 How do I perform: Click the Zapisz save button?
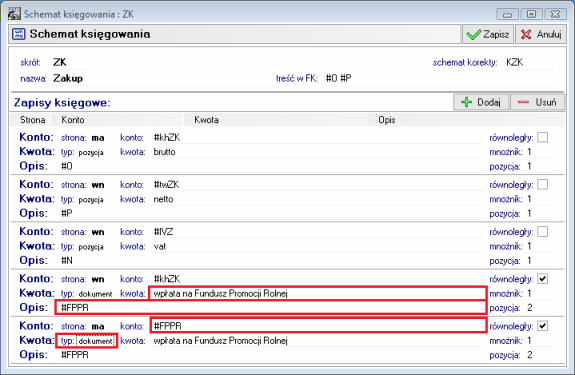pos(487,34)
